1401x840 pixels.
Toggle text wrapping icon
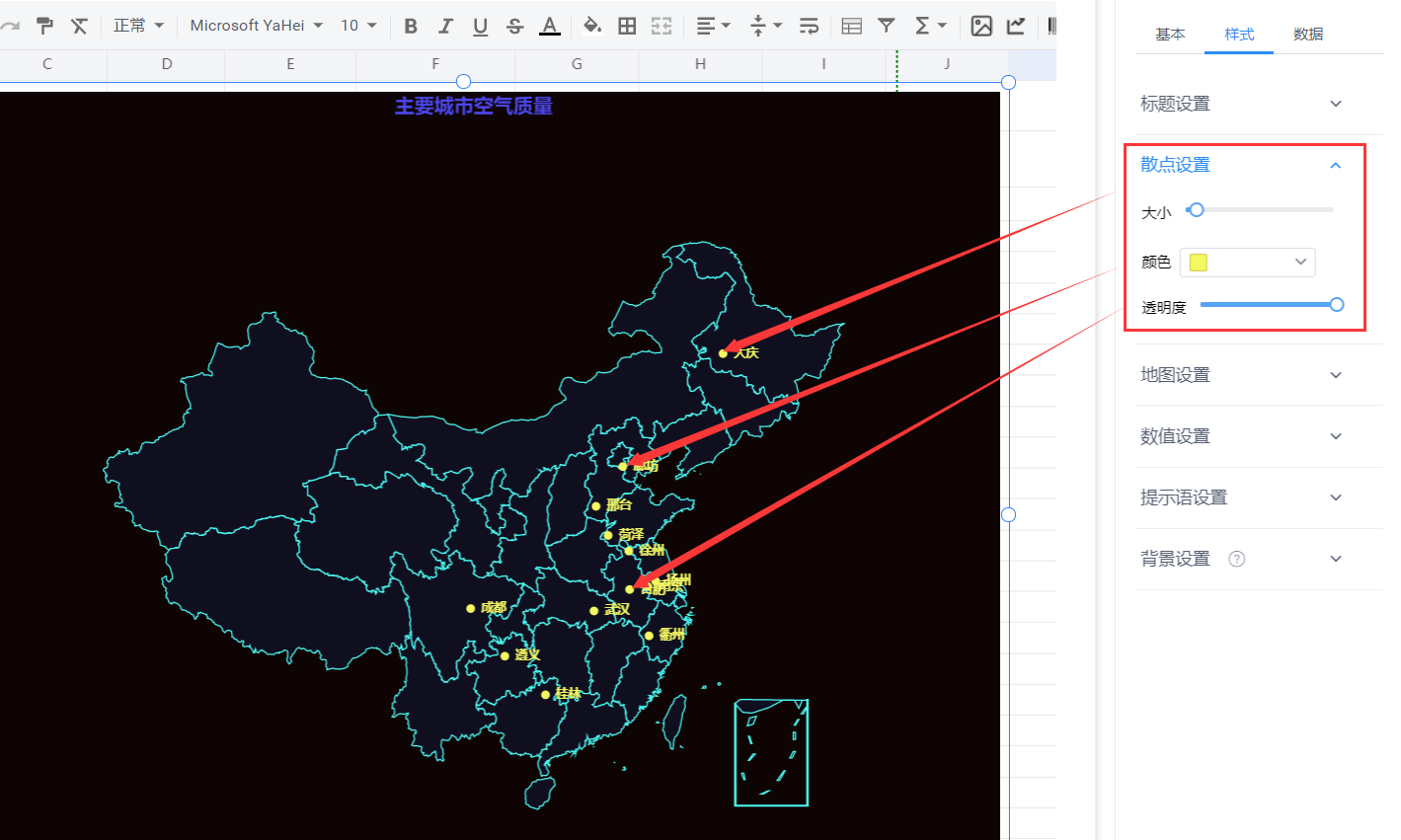point(809,26)
